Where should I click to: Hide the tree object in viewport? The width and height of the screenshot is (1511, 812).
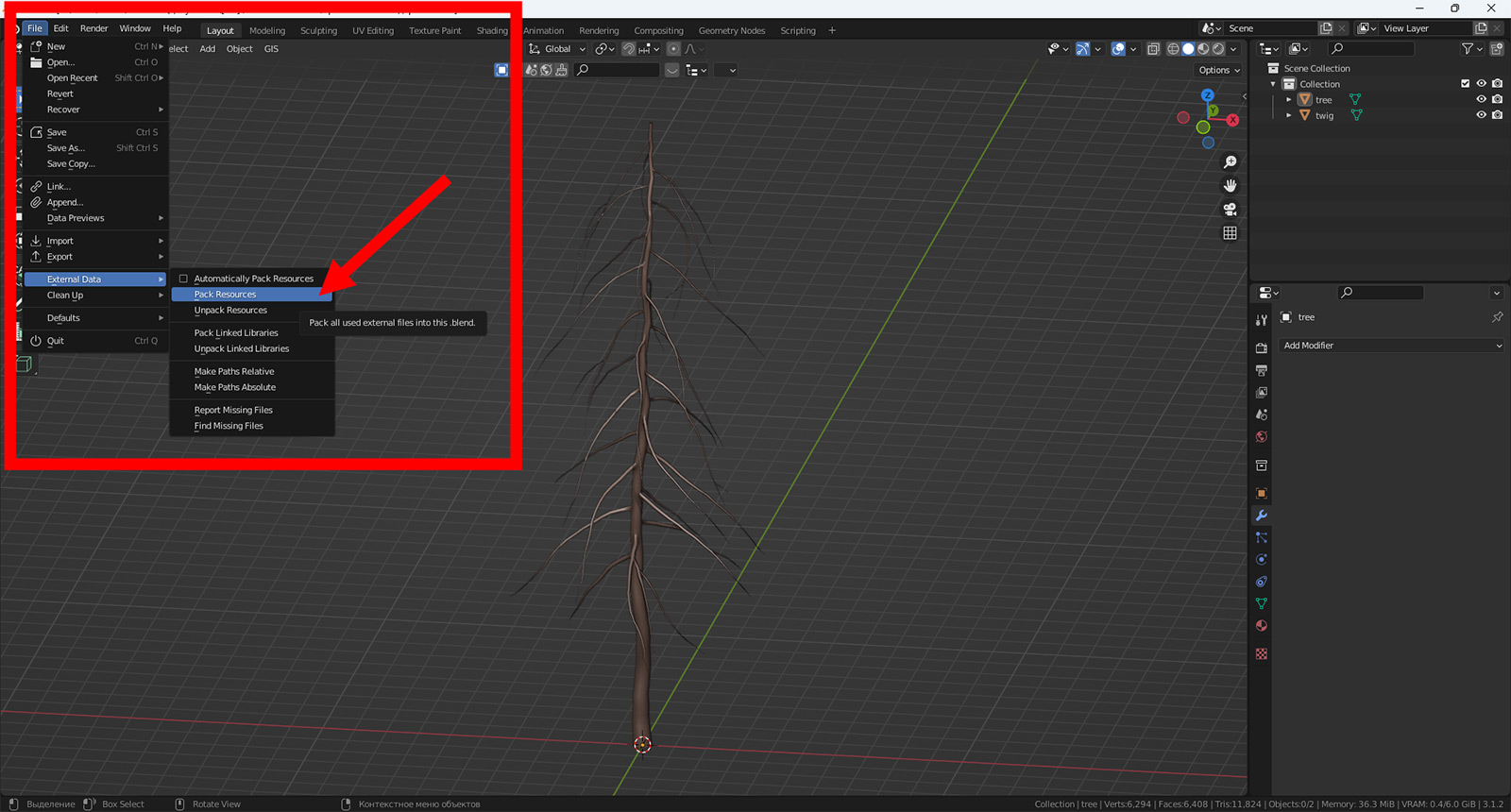[x=1481, y=99]
